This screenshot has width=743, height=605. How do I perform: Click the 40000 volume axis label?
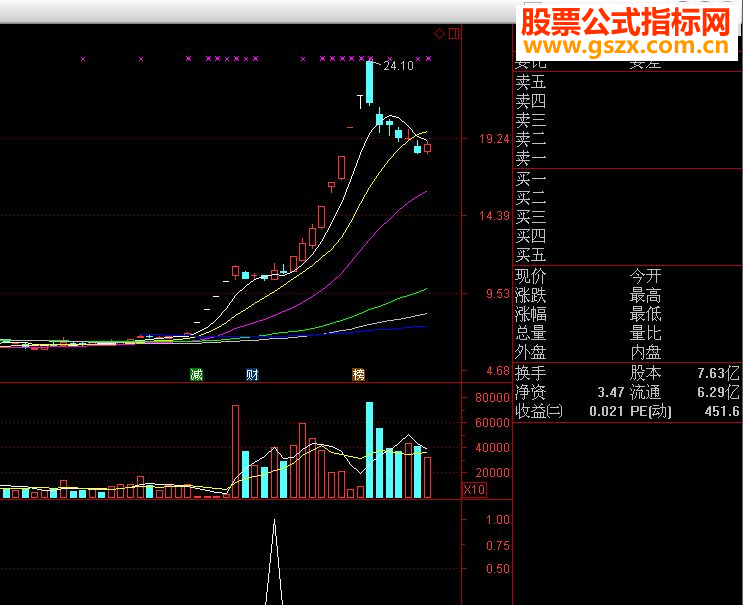[x=492, y=448]
